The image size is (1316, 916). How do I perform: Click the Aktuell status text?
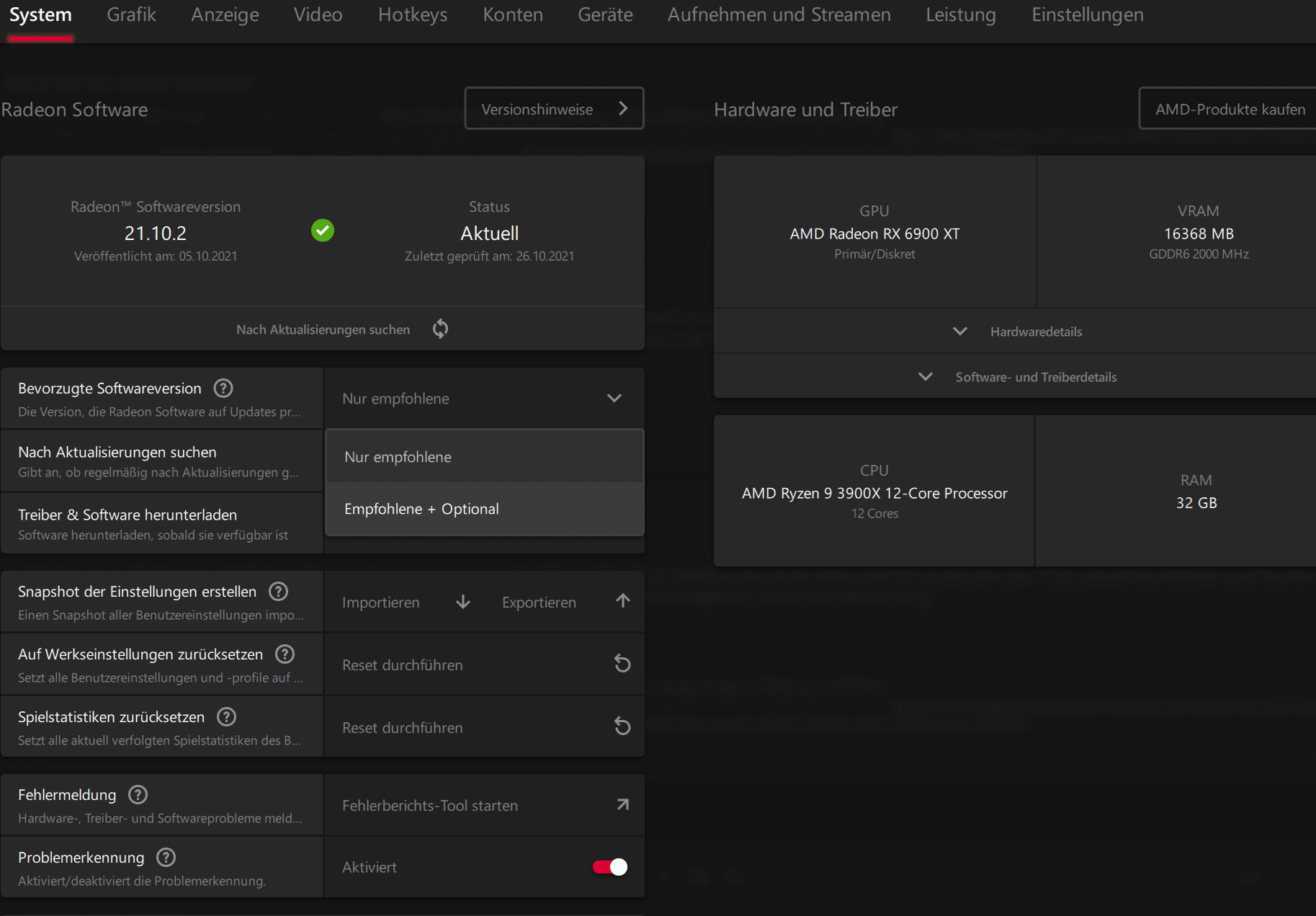click(490, 234)
